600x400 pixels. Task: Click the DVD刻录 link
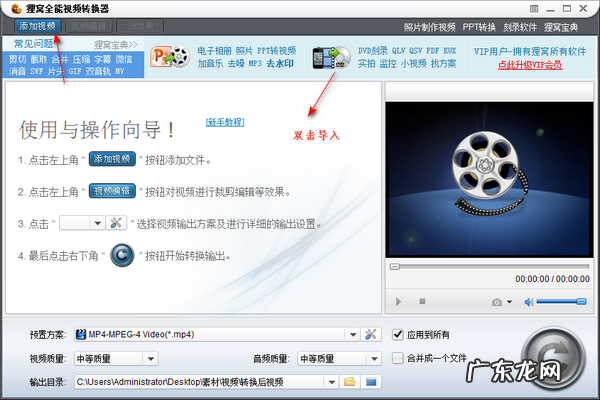373,51
